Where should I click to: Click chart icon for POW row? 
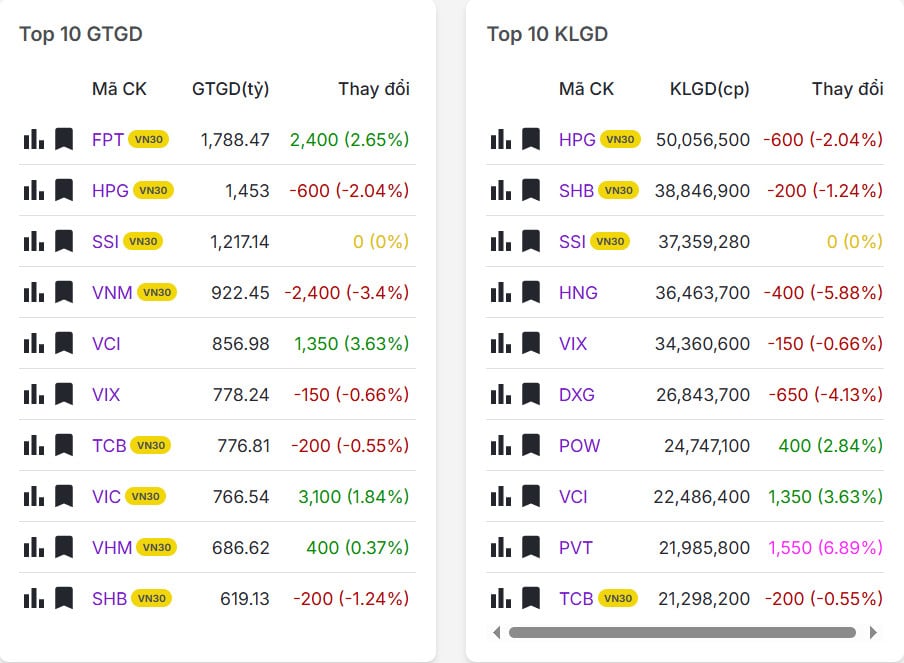coord(500,445)
